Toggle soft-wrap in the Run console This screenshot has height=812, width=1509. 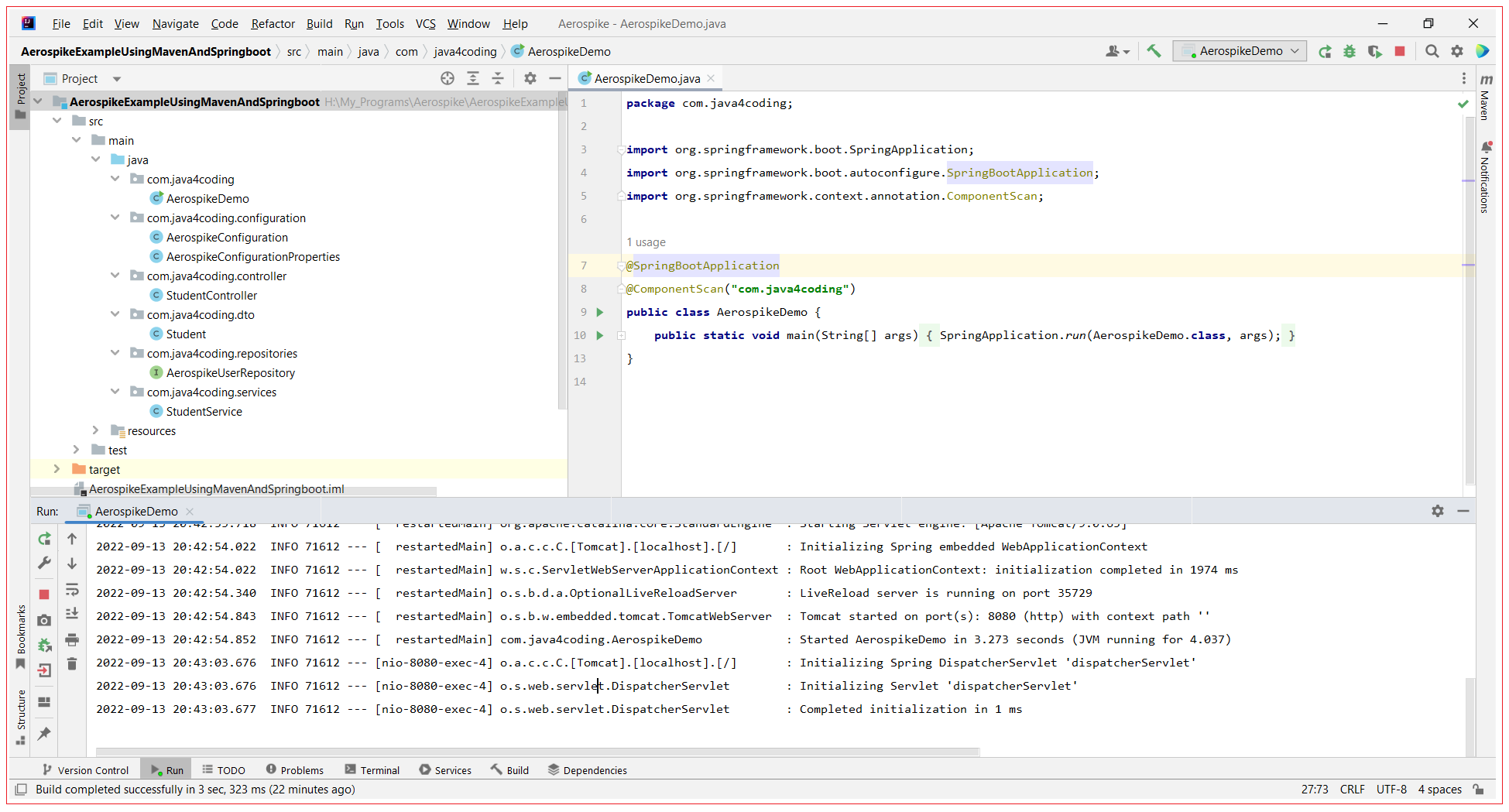[x=72, y=590]
